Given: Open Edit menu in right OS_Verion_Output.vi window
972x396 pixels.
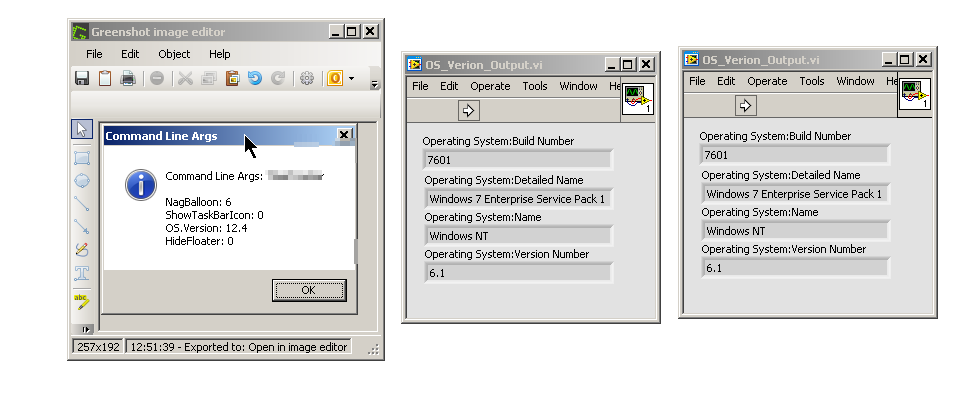Looking at the screenshot, I should tap(726, 81).
